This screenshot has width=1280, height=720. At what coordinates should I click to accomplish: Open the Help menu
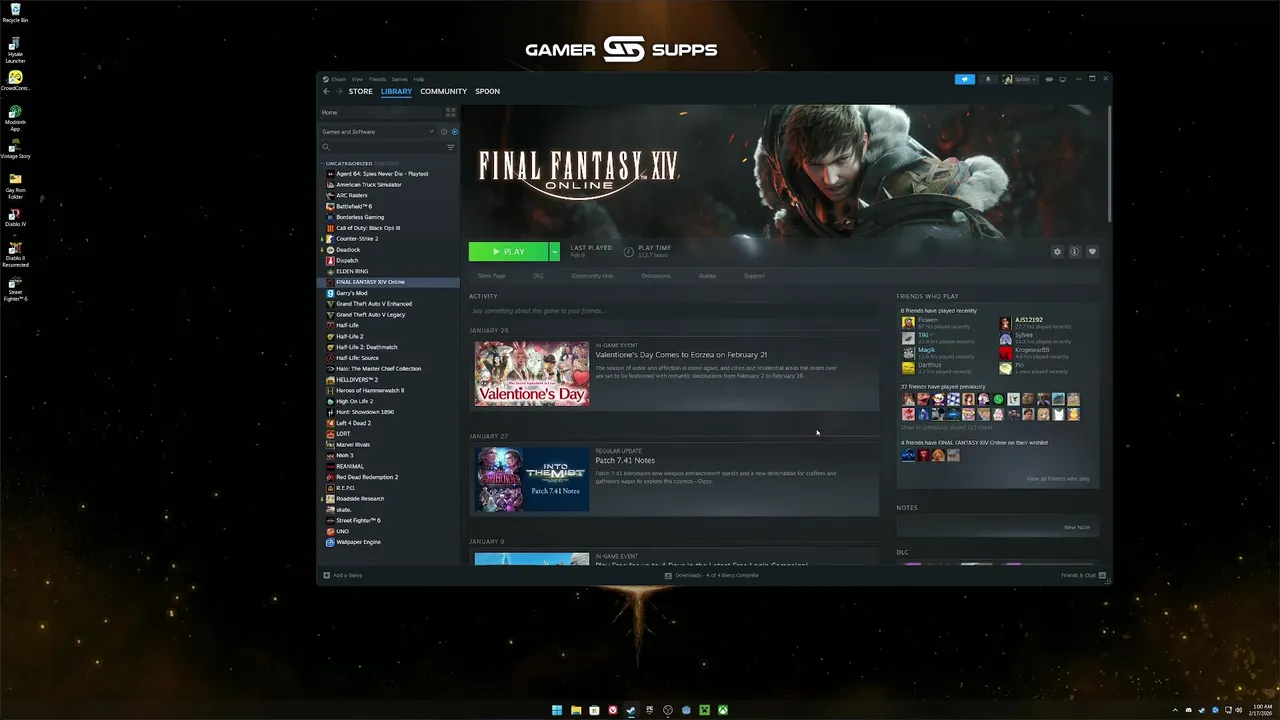(419, 79)
